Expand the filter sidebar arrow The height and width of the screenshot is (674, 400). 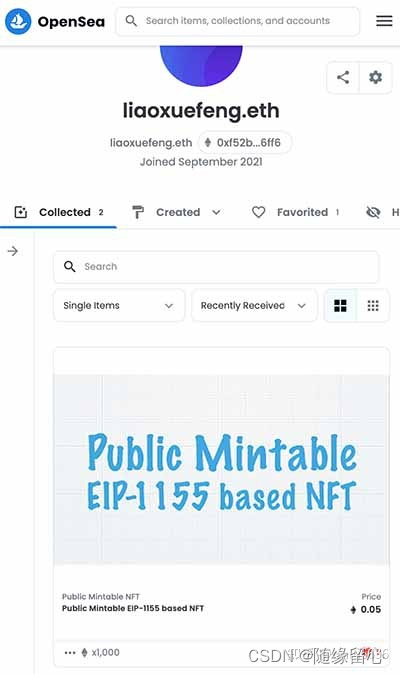(13, 251)
